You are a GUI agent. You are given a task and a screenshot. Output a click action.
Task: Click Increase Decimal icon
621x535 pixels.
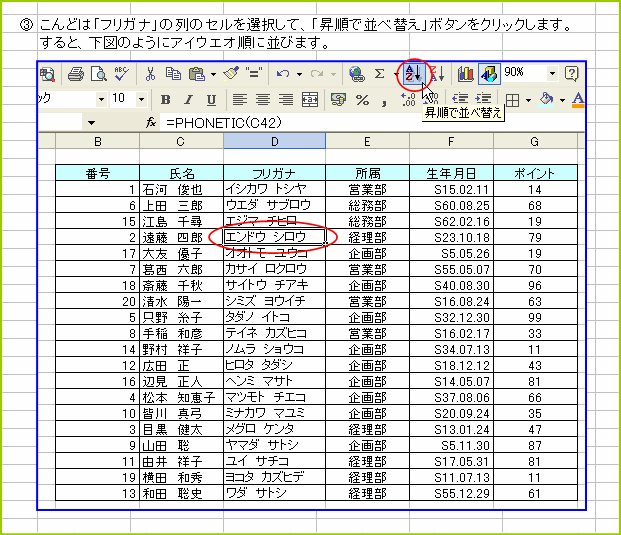[408, 99]
